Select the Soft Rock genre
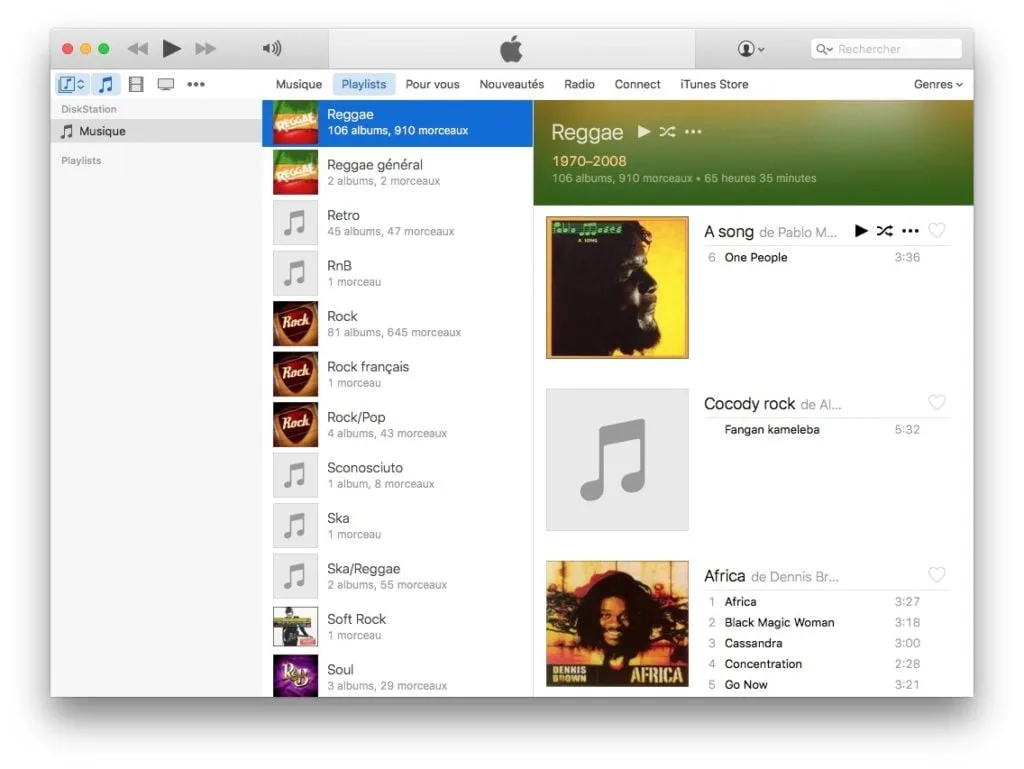1024x769 pixels. (x=398, y=627)
